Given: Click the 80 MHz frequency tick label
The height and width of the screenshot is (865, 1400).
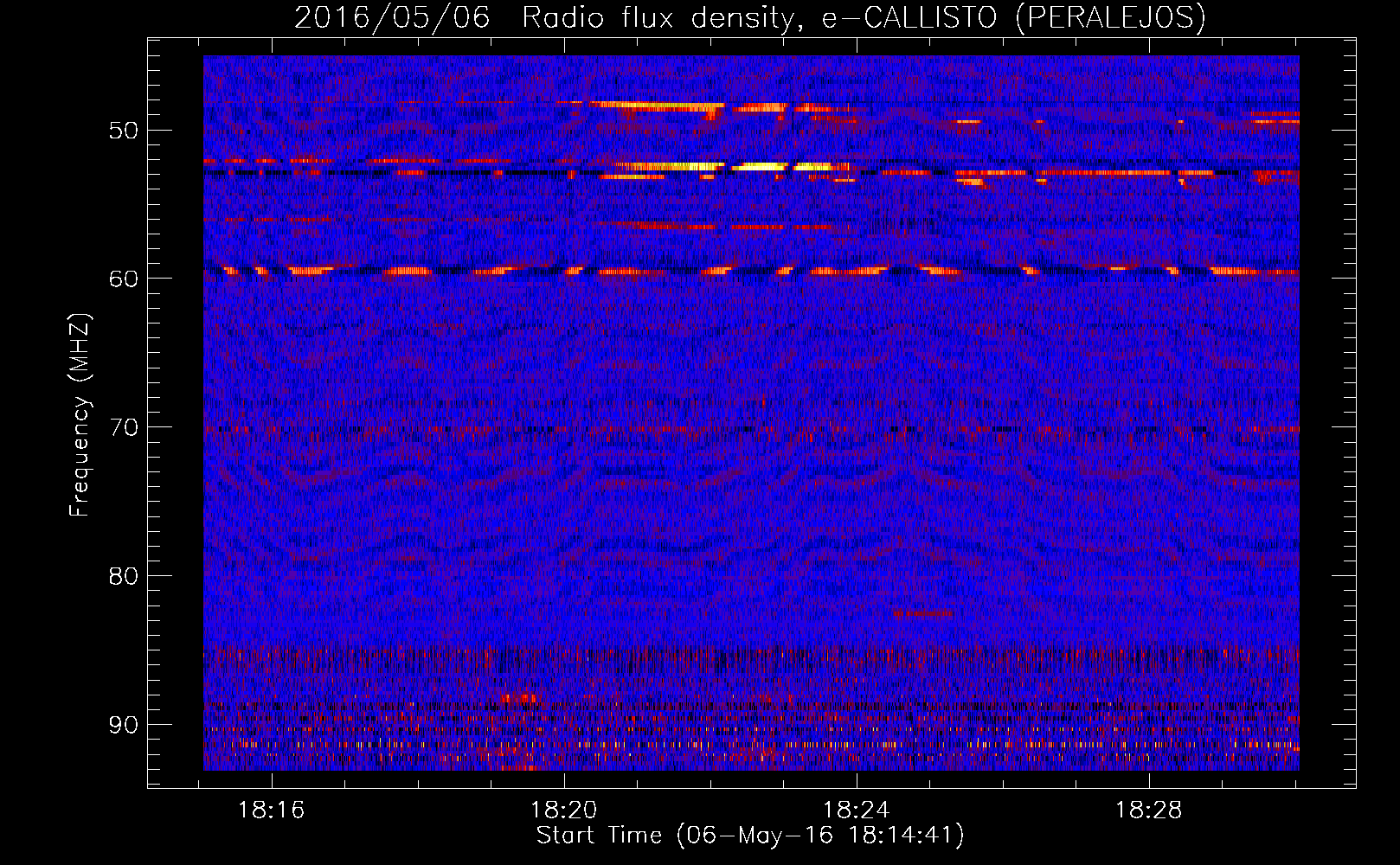Looking at the screenshot, I should [124, 576].
